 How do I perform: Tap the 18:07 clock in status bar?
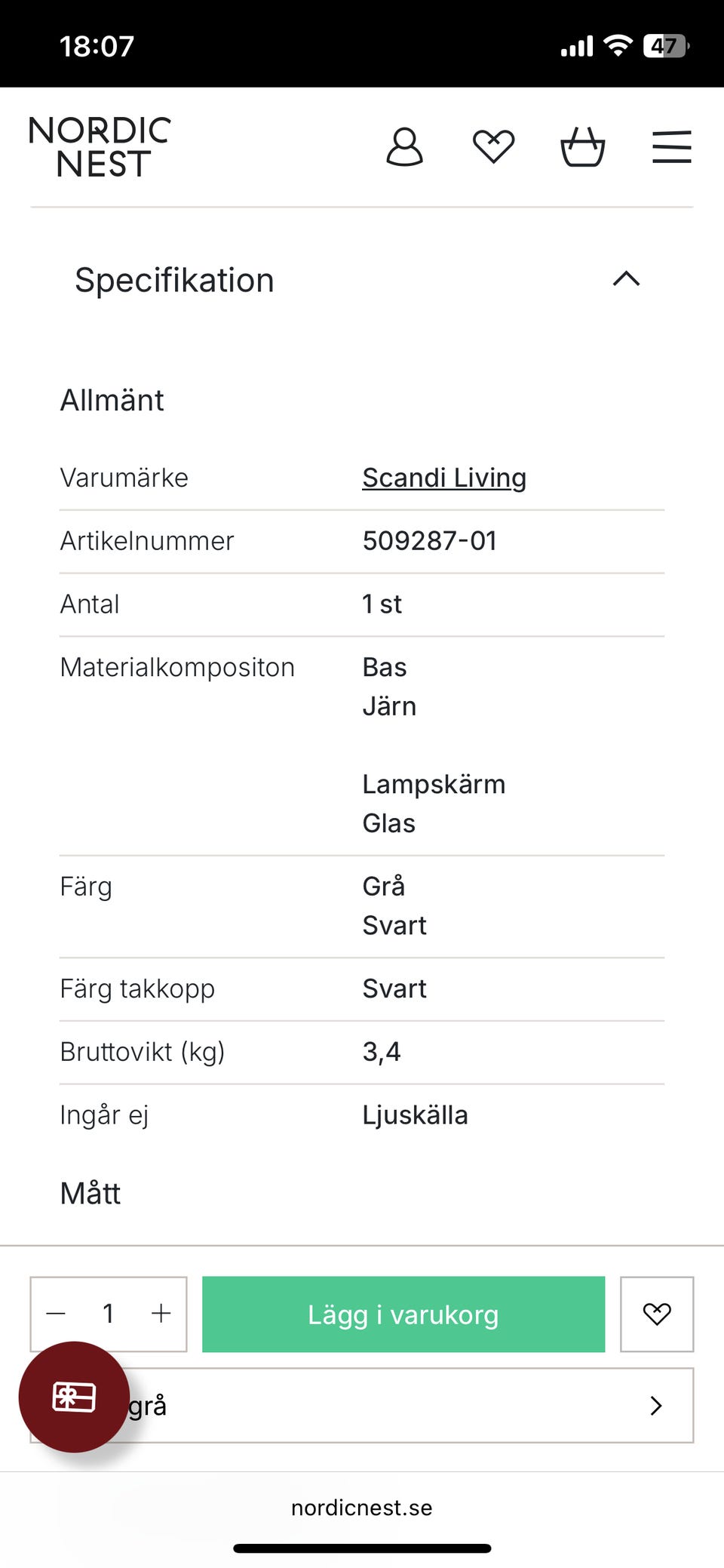click(97, 46)
